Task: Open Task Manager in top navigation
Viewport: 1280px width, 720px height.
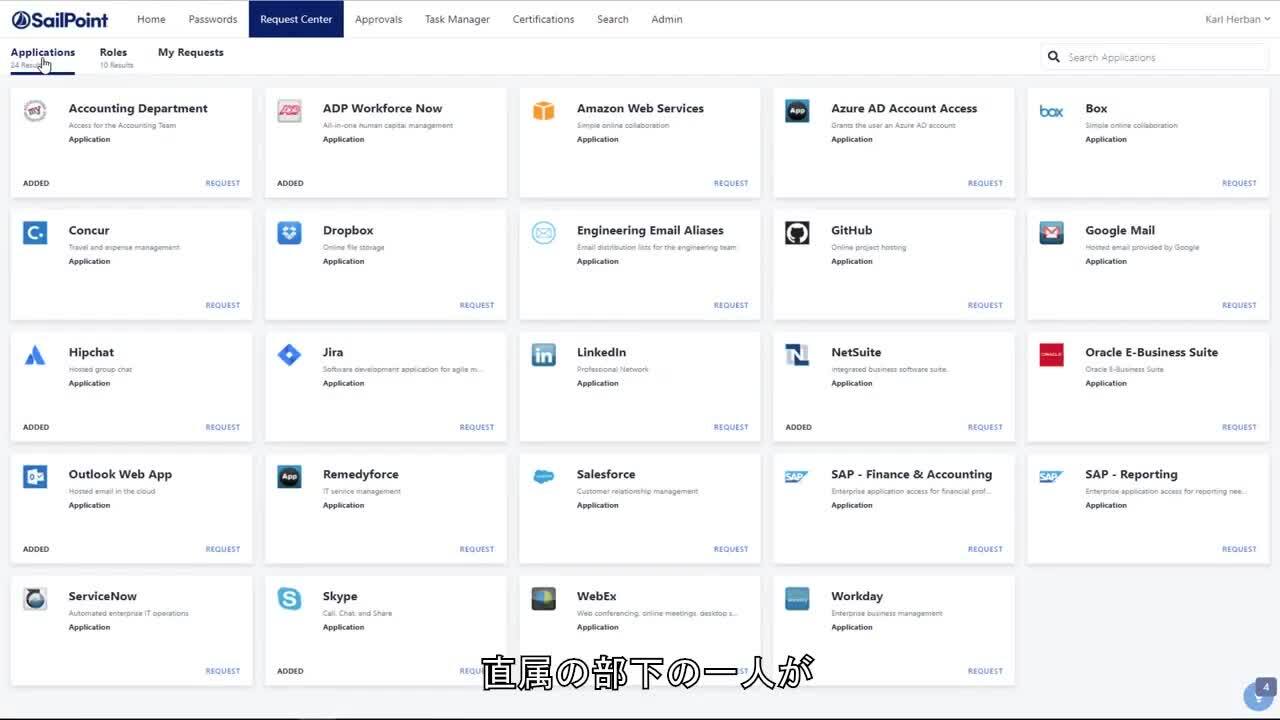Action: point(457,19)
